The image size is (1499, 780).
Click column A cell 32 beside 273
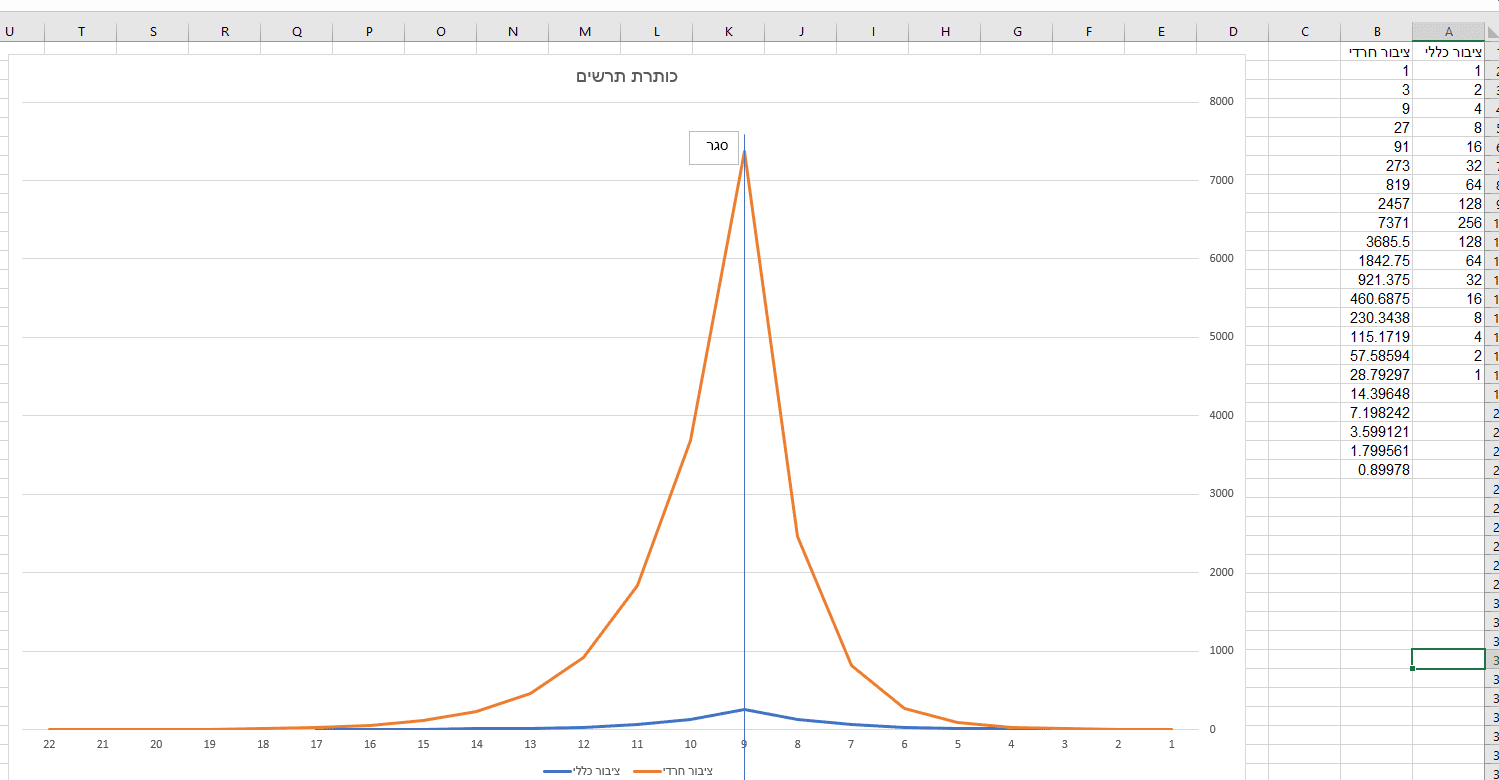1449,166
